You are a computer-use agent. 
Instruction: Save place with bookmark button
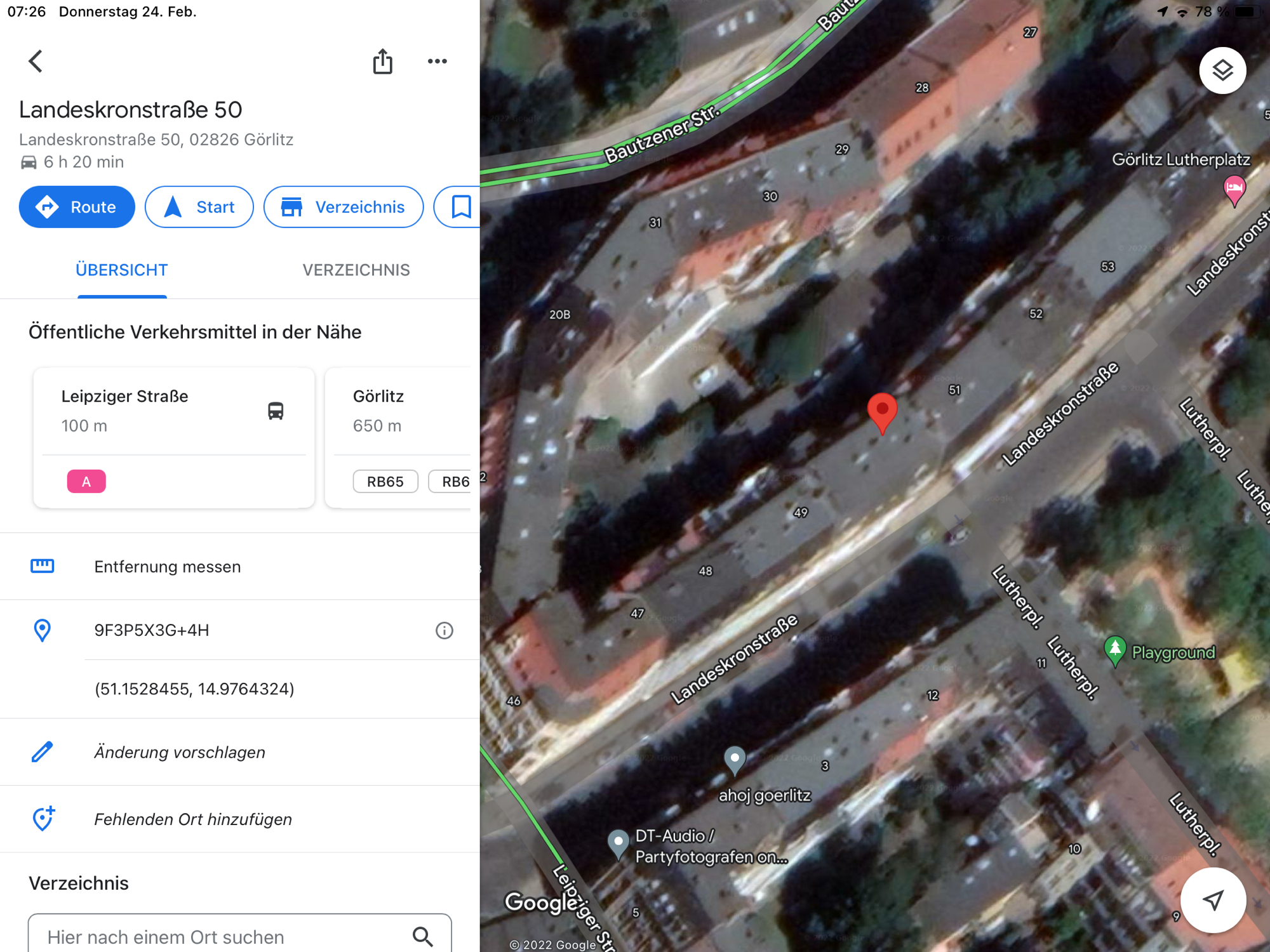pos(460,207)
